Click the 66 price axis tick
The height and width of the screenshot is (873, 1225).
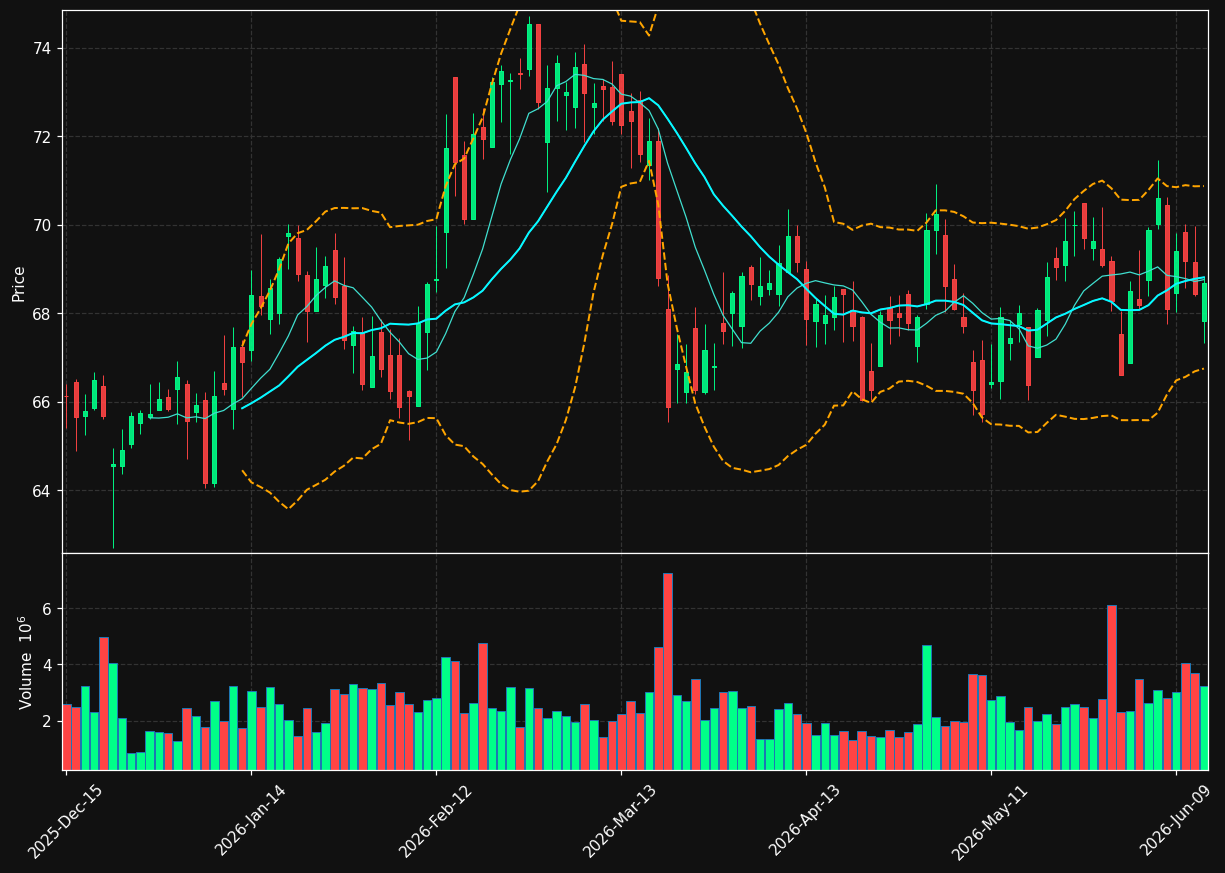pyautogui.click(x=44, y=403)
